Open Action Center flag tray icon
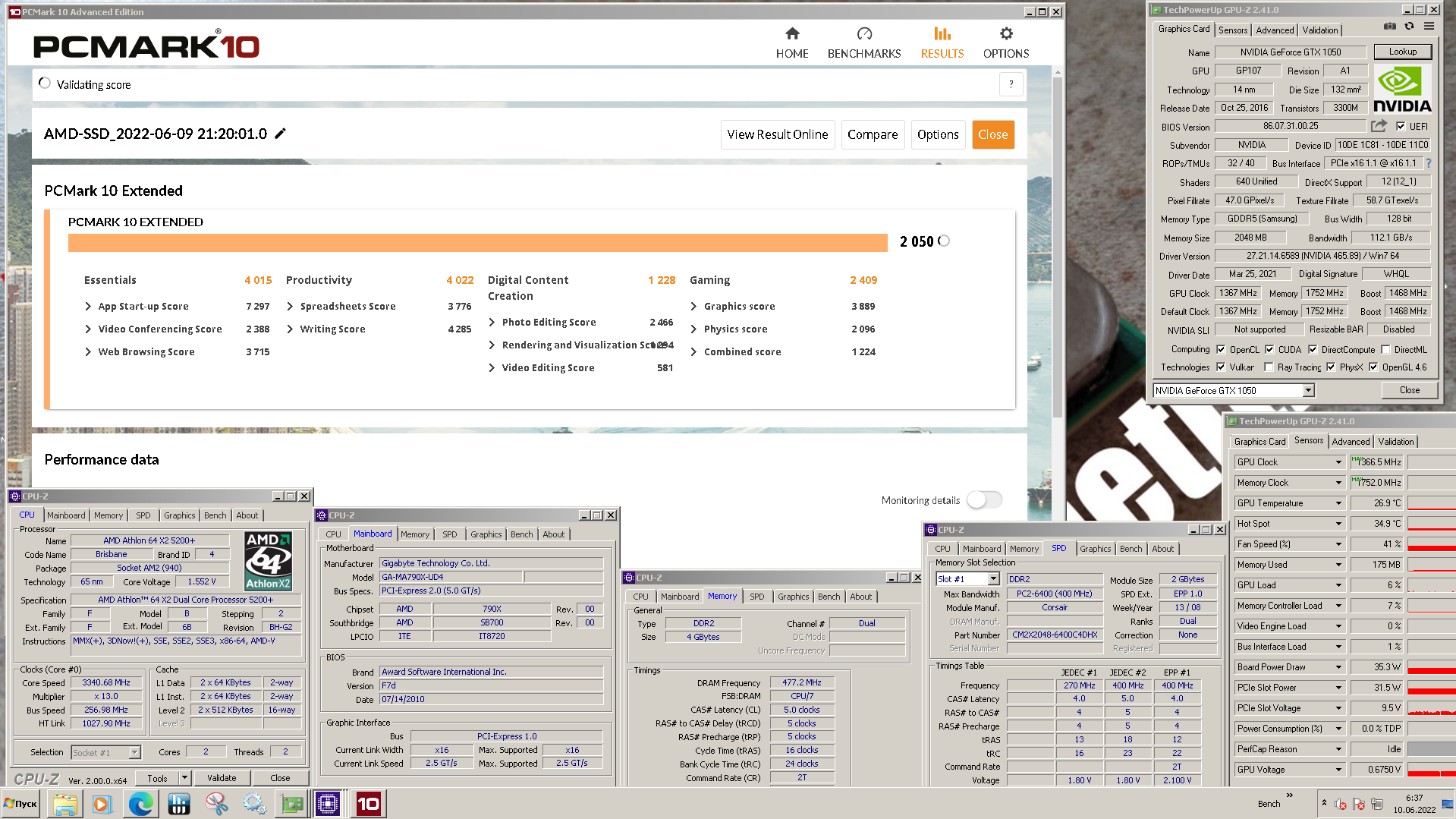The width and height of the screenshot is (1456, 819). tap(1359, 804)
